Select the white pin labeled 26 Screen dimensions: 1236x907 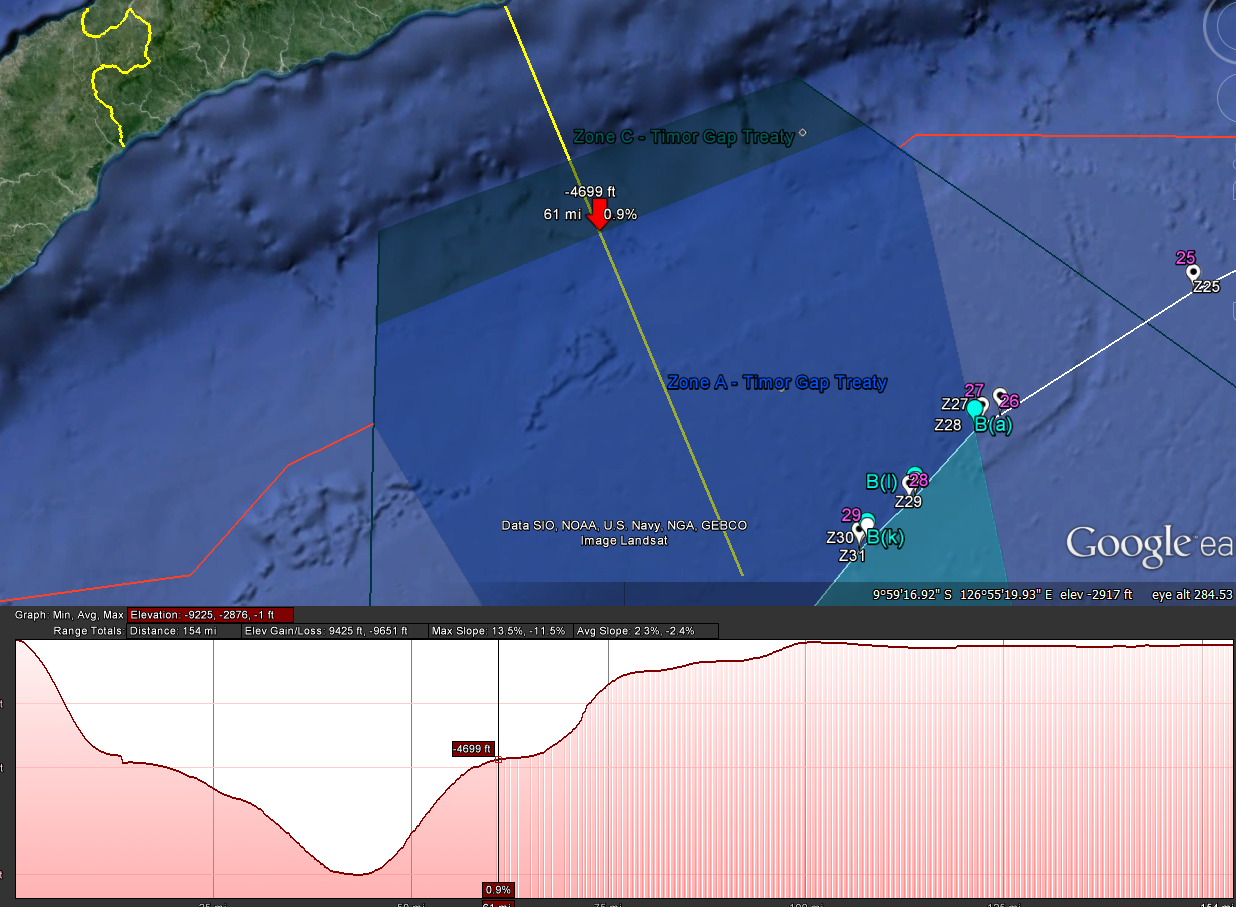[999, 396]
